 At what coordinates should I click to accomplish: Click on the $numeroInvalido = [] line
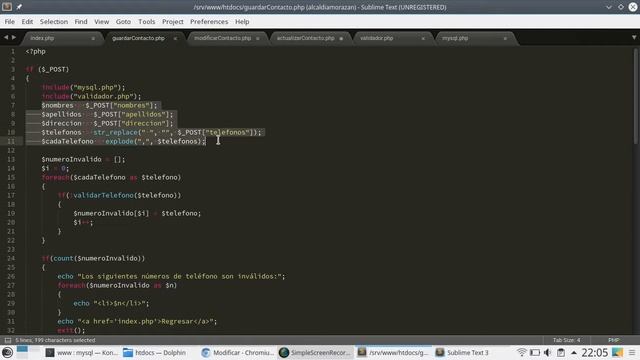click(83, 159)
